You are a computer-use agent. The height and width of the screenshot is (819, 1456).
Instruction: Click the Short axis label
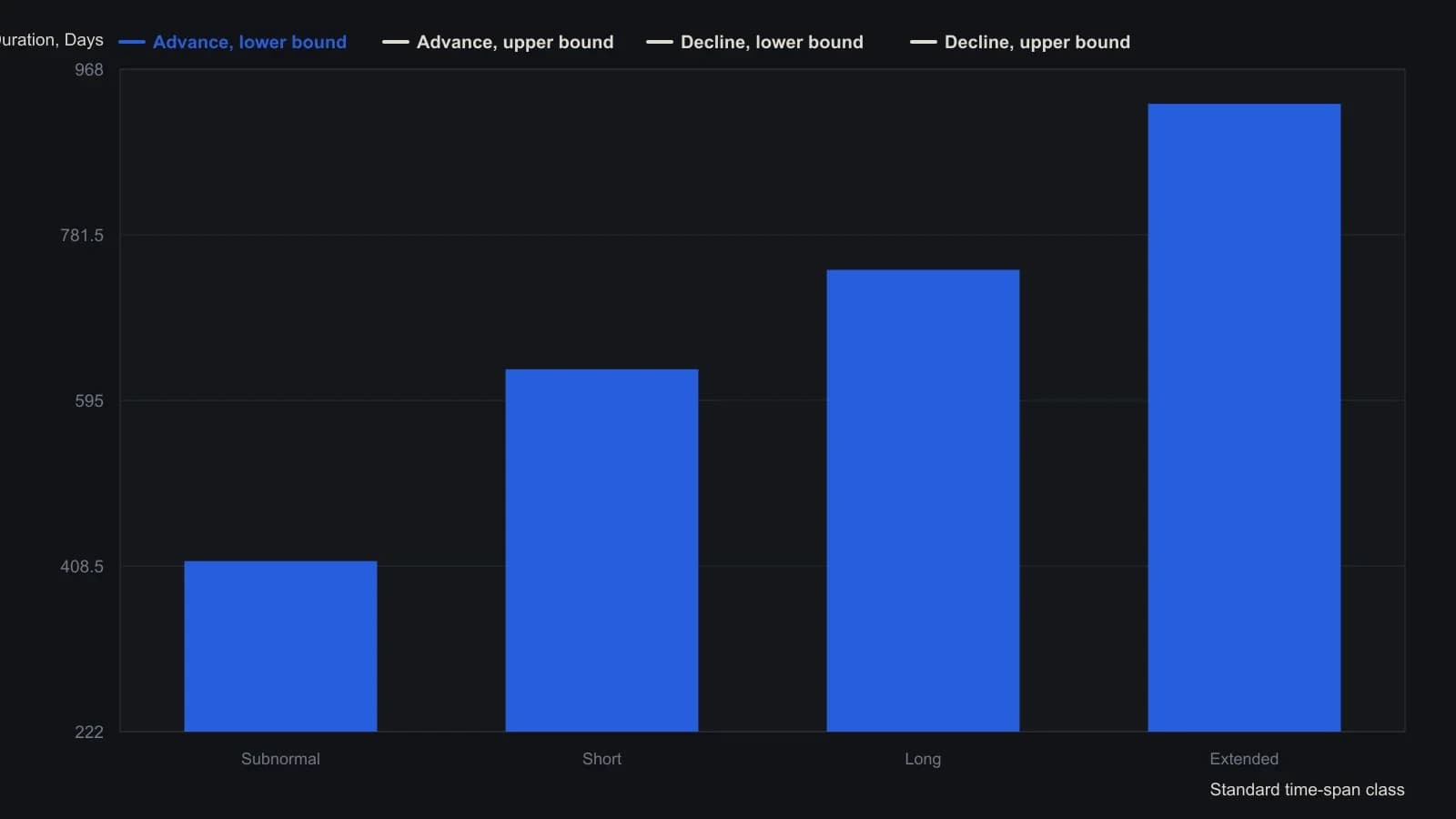(602, 759)
